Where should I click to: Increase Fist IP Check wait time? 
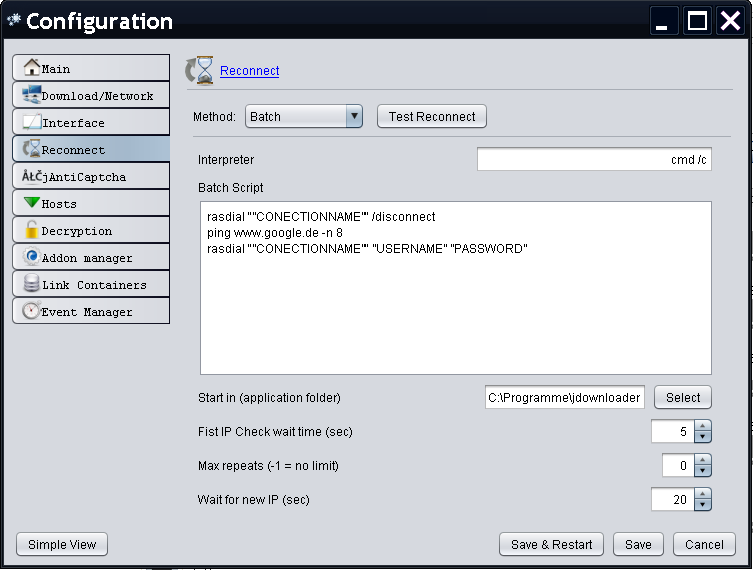click(703, 426)
